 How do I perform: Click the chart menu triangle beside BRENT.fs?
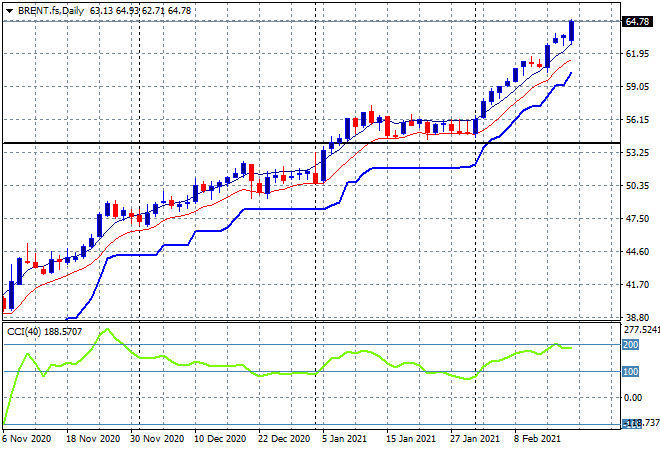pyautogui.click(x=9, y=11)
